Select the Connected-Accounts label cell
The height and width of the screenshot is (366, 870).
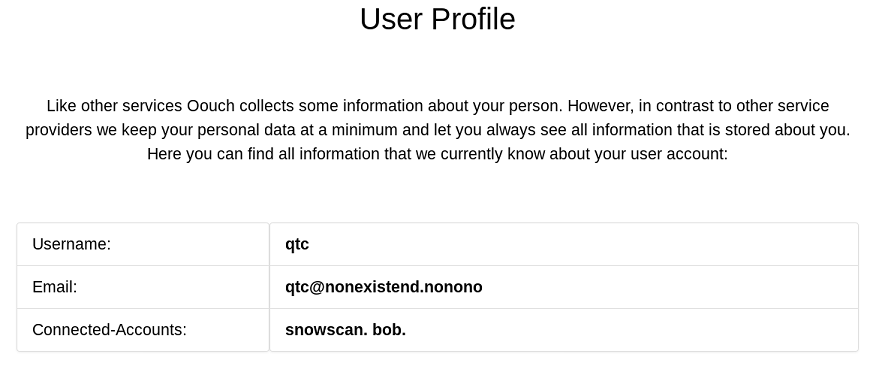point(143,330)
